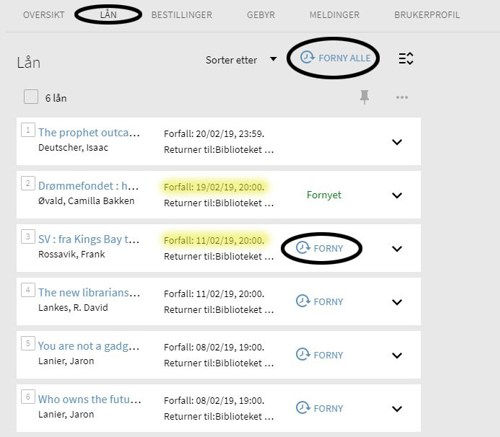Viewport: 500px width, 437px height.
Task: Open the Gebyr tab
Action: 261,15
